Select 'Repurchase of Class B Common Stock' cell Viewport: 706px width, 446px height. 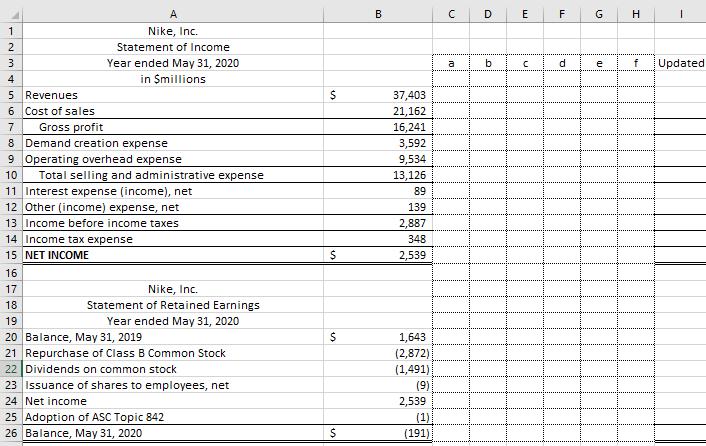coord(173,353)
